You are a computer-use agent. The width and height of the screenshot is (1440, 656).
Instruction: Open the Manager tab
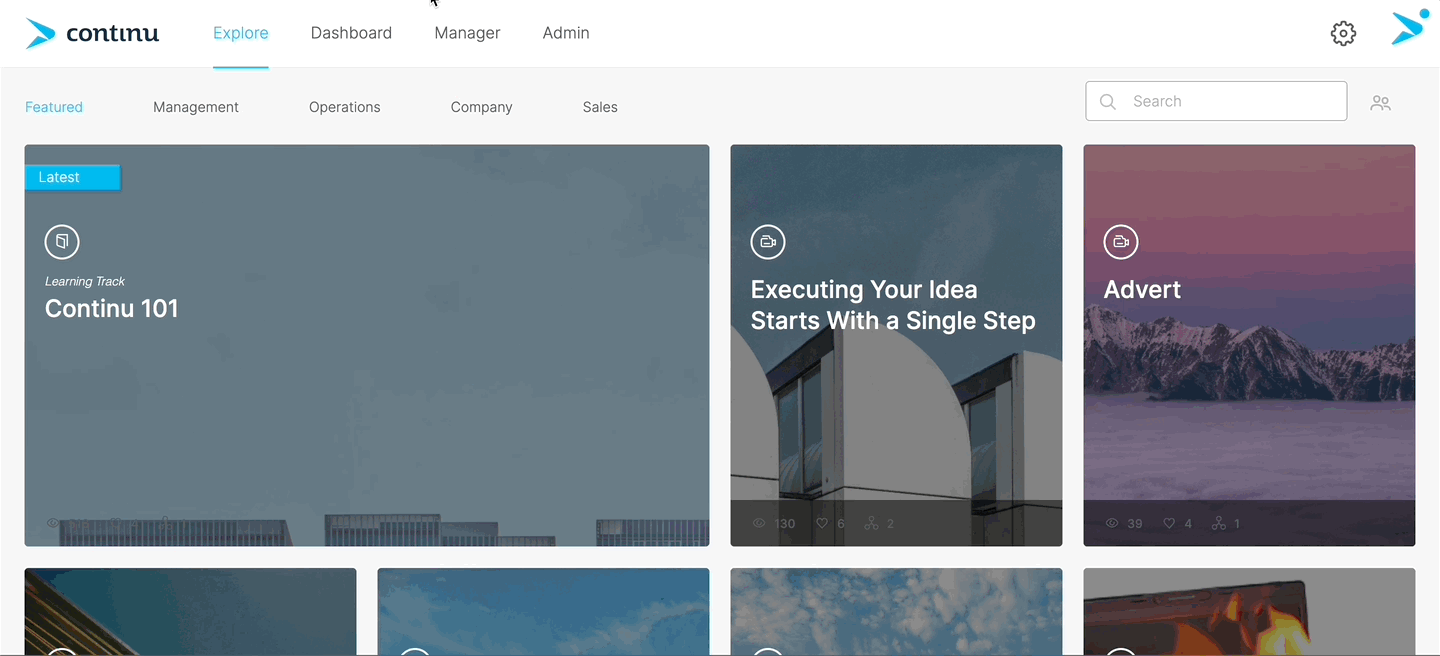pyautogui.click(x=467, y=33)
